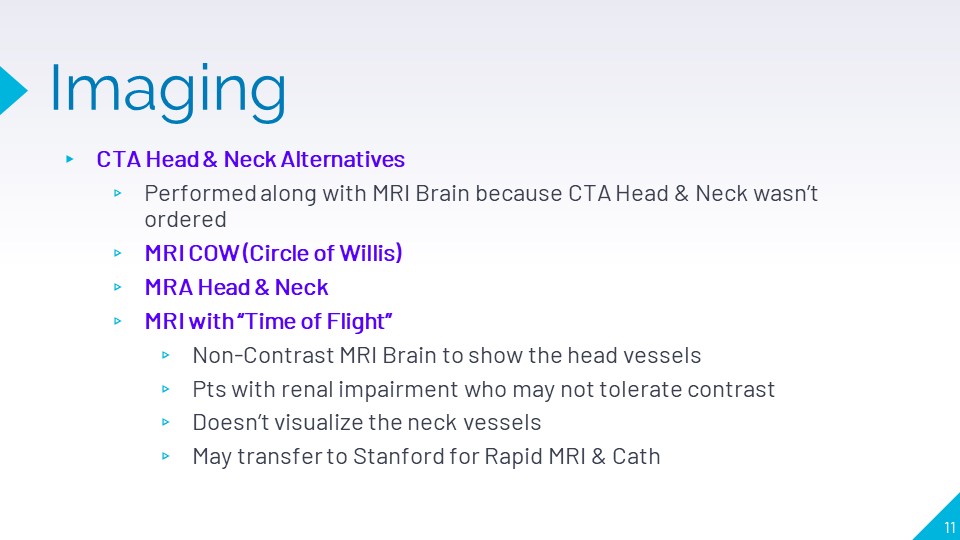960x540 pixels.
Task: Click the bullet marker before May transfer to Stanford
Action: click(x=166, y=458)
